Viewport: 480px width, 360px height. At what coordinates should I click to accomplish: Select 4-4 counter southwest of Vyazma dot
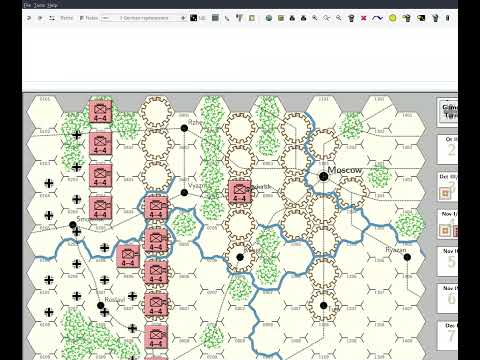point(156,208)
